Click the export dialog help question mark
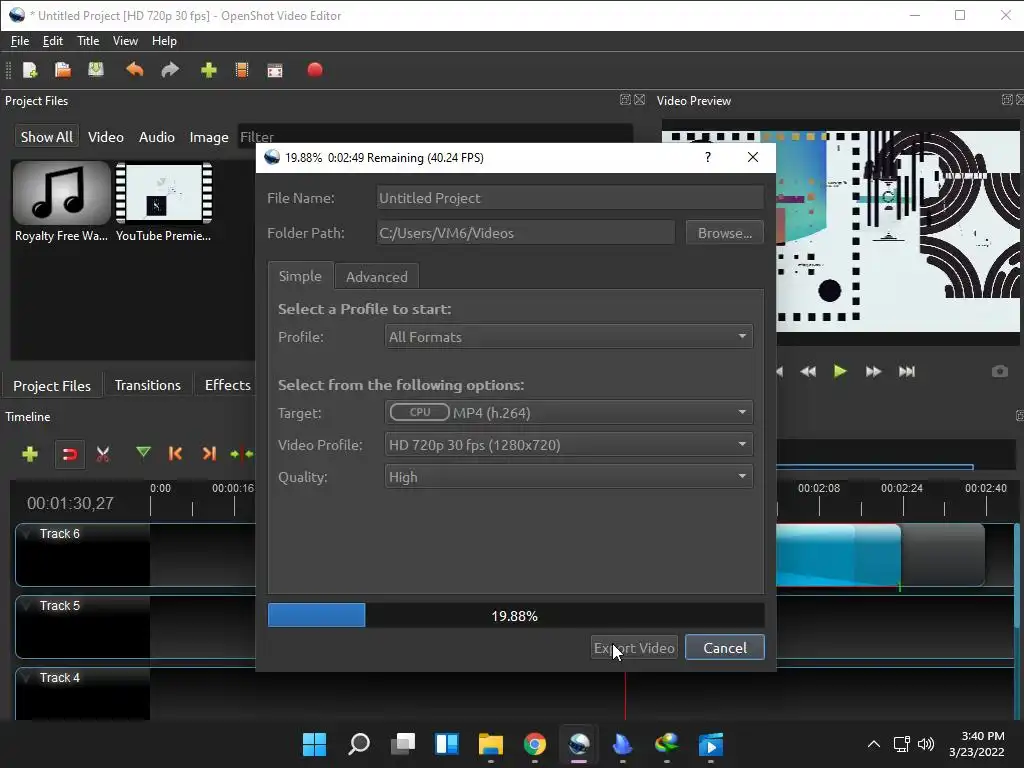This screenshot has height=768, width=1024. [x=708, y=157]
